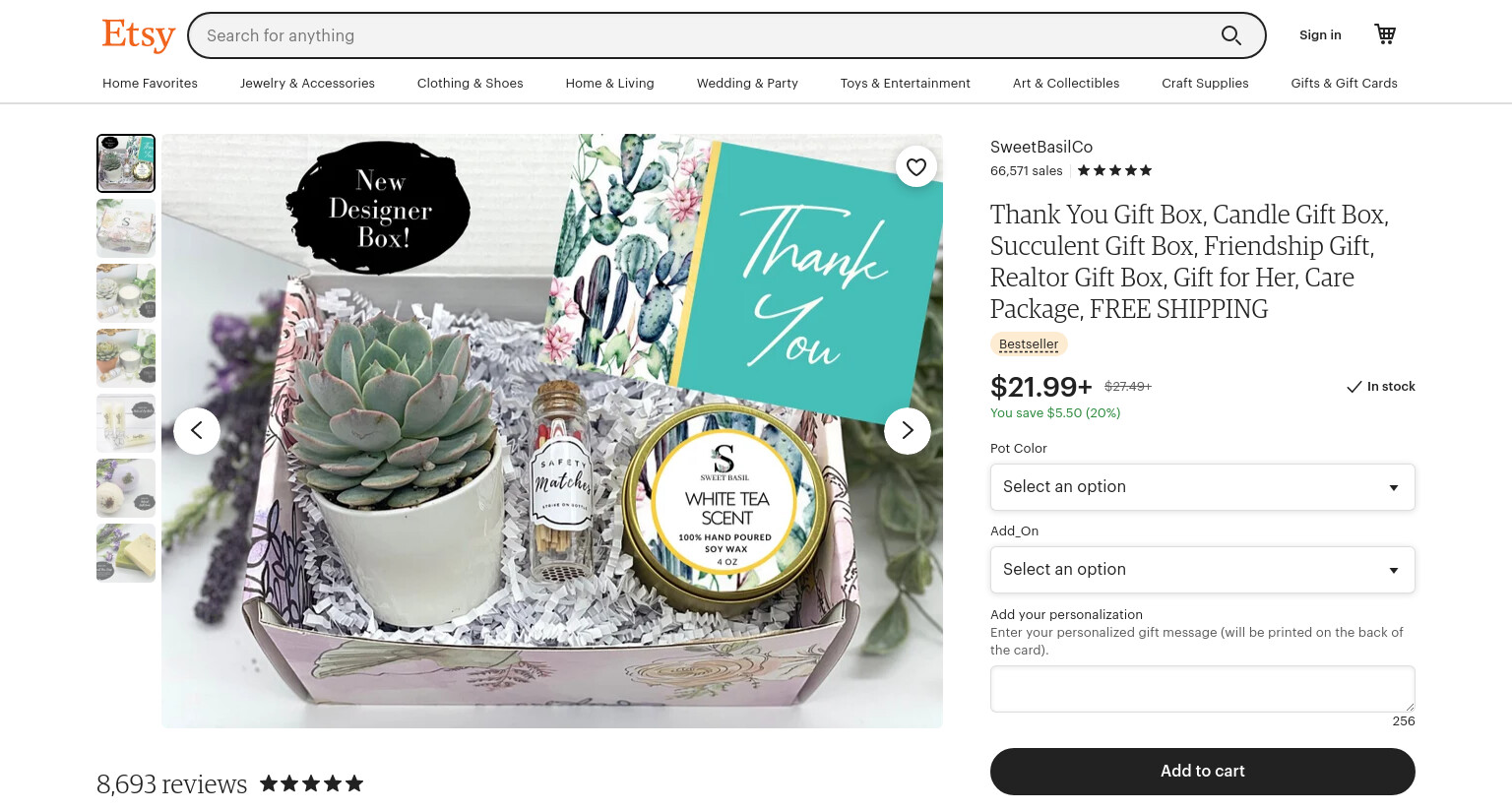Click the search magnifier icon

tap(1230, 35)
